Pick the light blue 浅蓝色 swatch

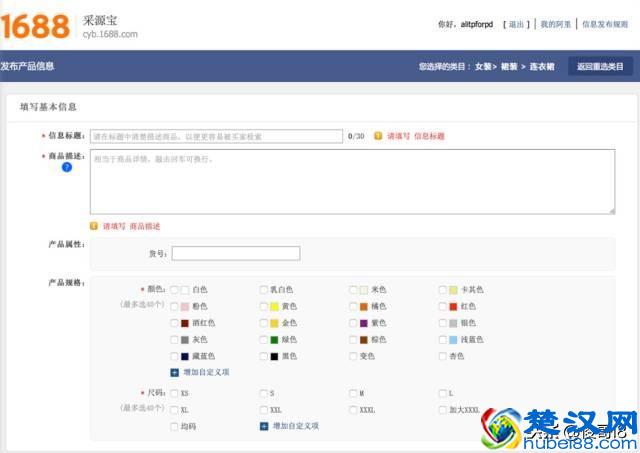[x=453, y=340]
